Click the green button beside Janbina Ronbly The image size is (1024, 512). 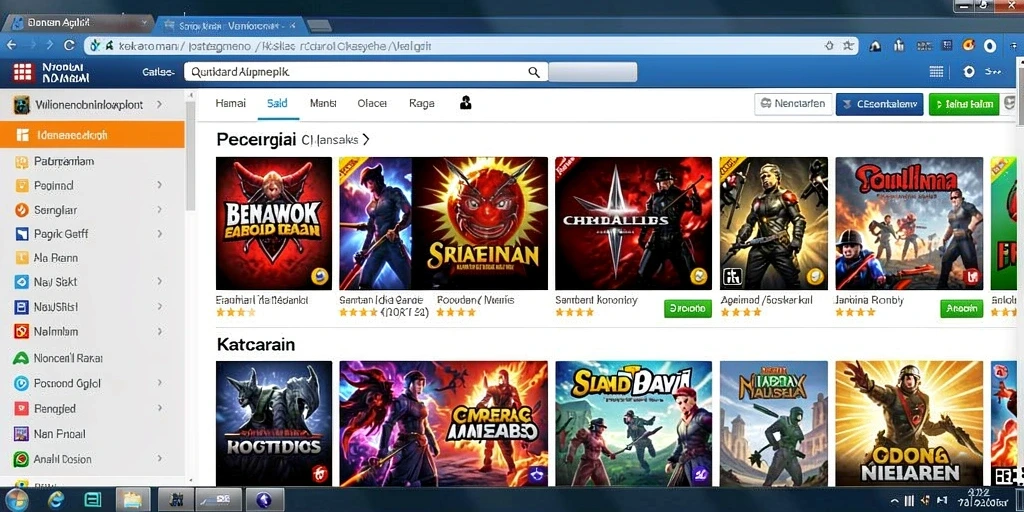pos(961,308)
